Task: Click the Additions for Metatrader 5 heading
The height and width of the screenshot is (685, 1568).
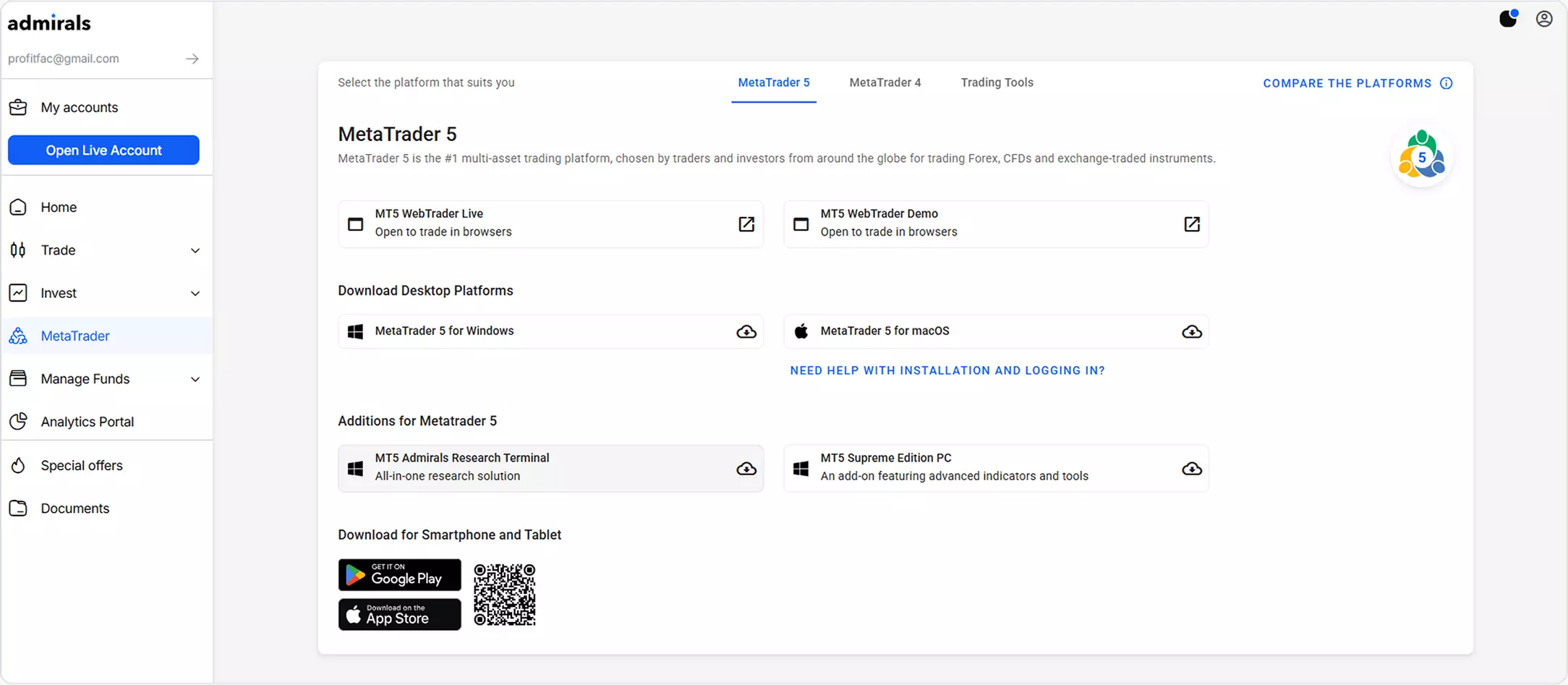Action: 417,421
